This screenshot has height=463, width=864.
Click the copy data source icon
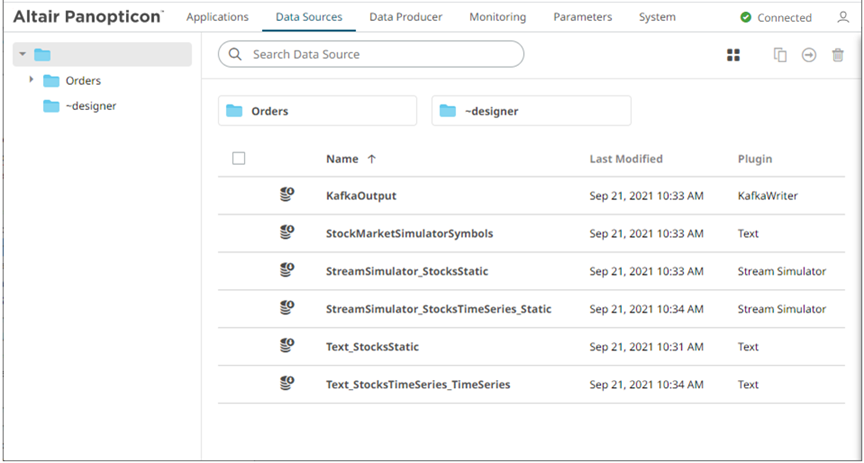780,55
